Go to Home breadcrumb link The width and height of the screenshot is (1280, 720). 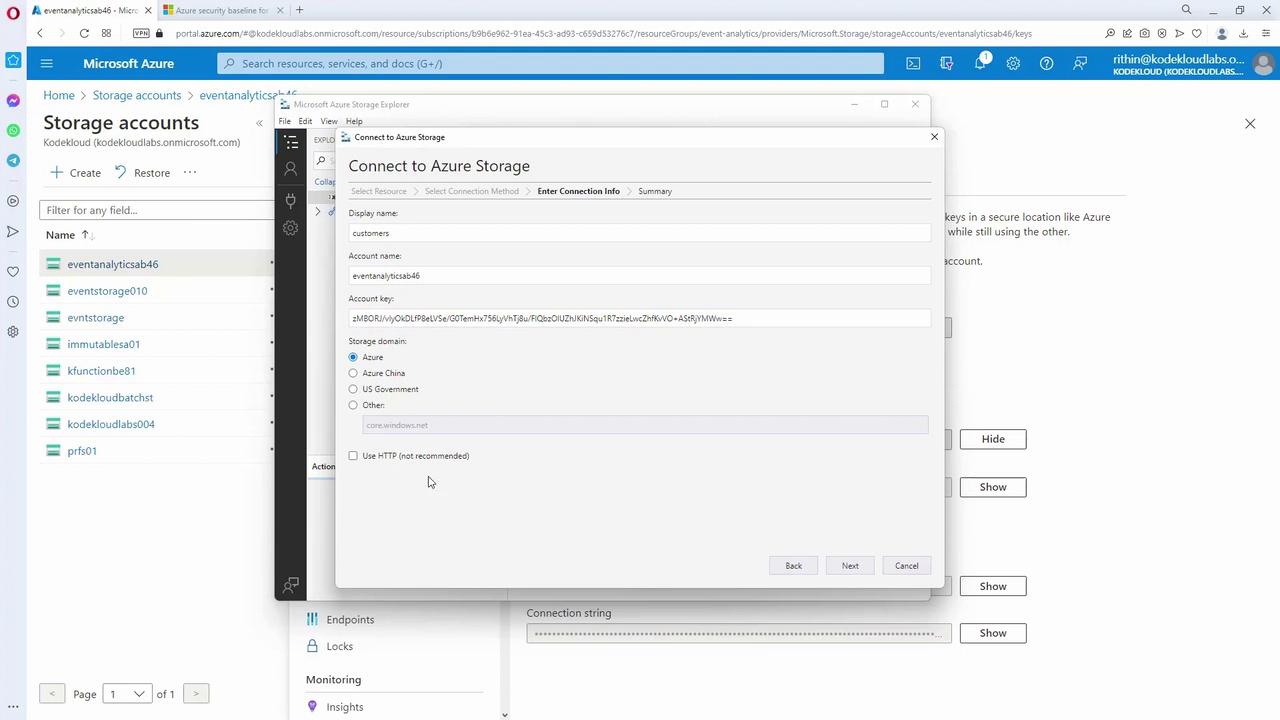(59, 95)
